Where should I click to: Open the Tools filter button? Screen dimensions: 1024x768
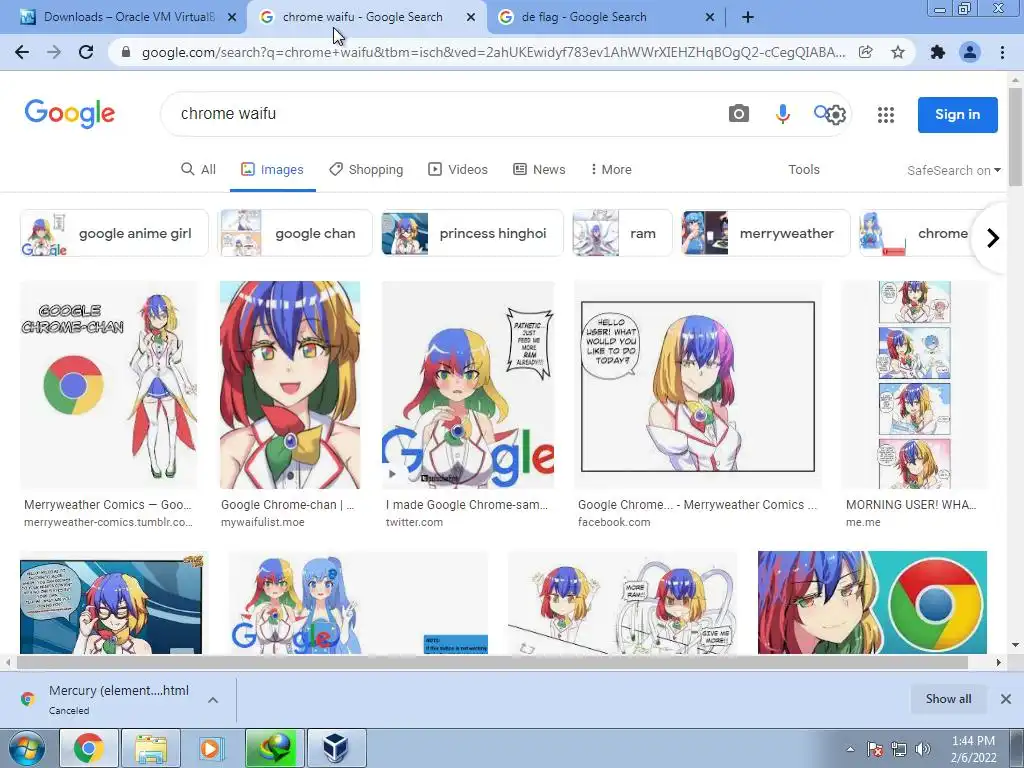click(803, 169)
